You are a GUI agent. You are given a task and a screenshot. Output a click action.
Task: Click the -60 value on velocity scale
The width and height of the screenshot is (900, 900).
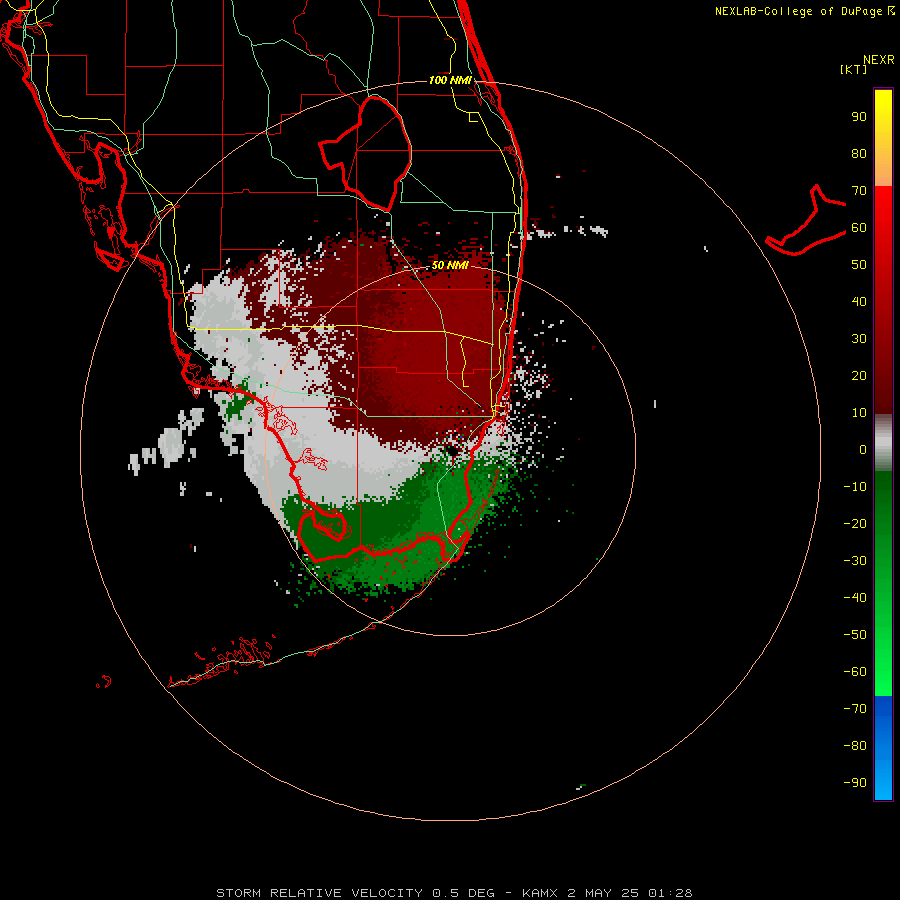[x=855, y=672]
